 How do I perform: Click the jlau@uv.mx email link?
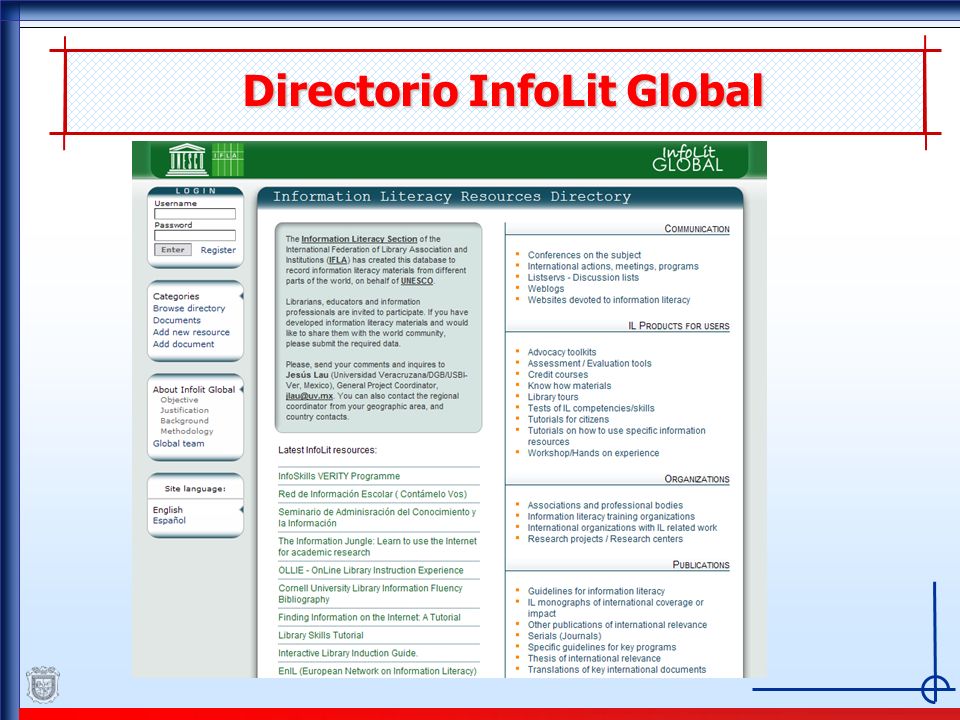pos(309,396)
